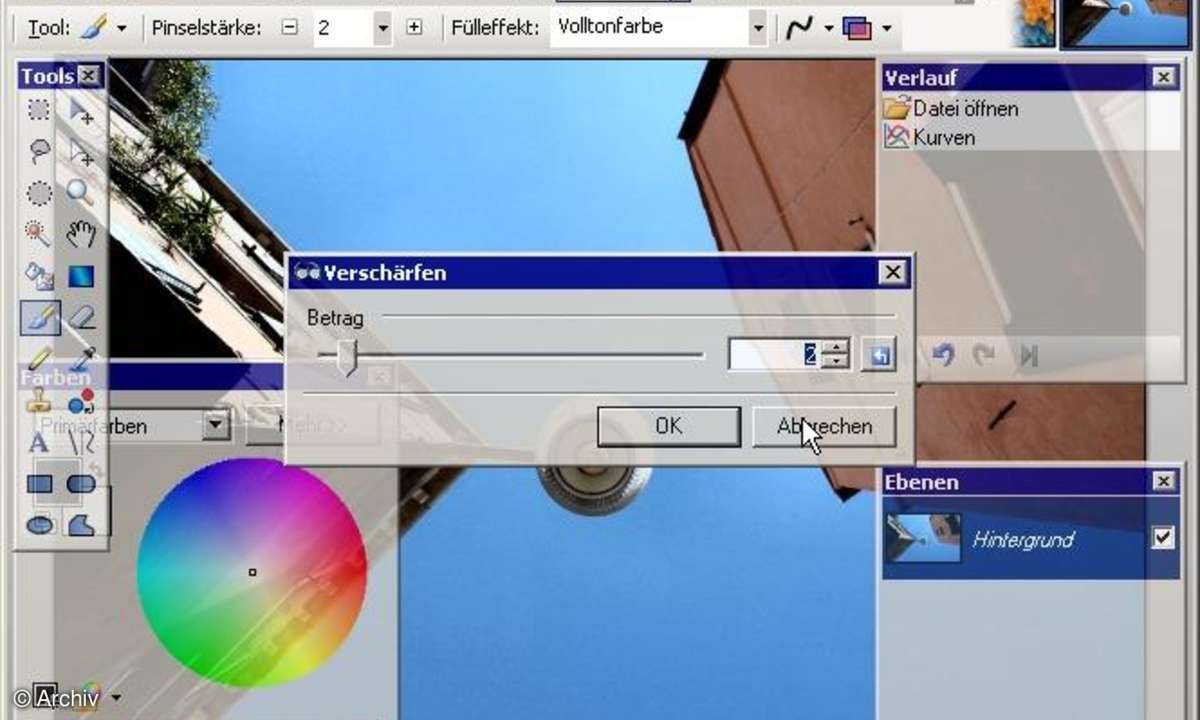Switch to the orange flower image thumbnail
Viewport: 1200px width, 720px height.
point(1033,22)
